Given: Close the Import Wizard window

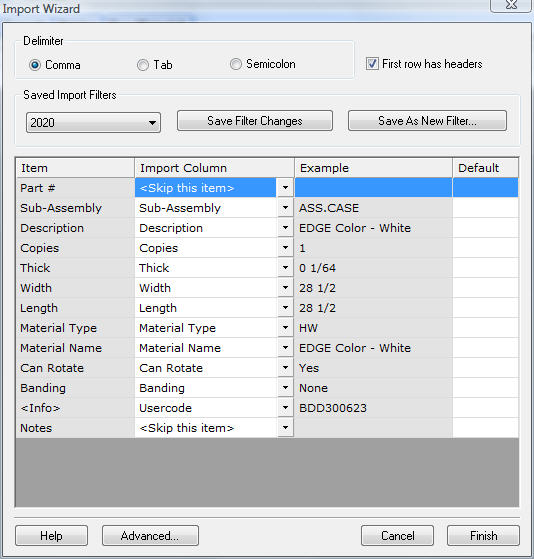Looking at the screenshot, I should pos(511,5).
